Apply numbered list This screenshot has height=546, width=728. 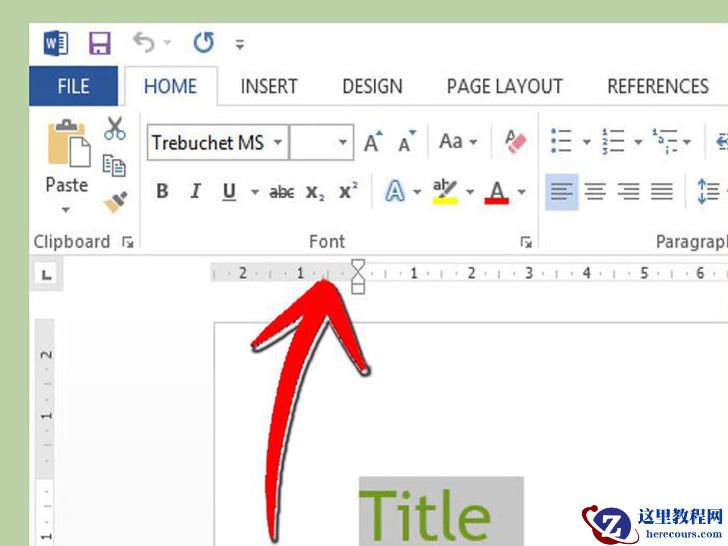point(613,141)
